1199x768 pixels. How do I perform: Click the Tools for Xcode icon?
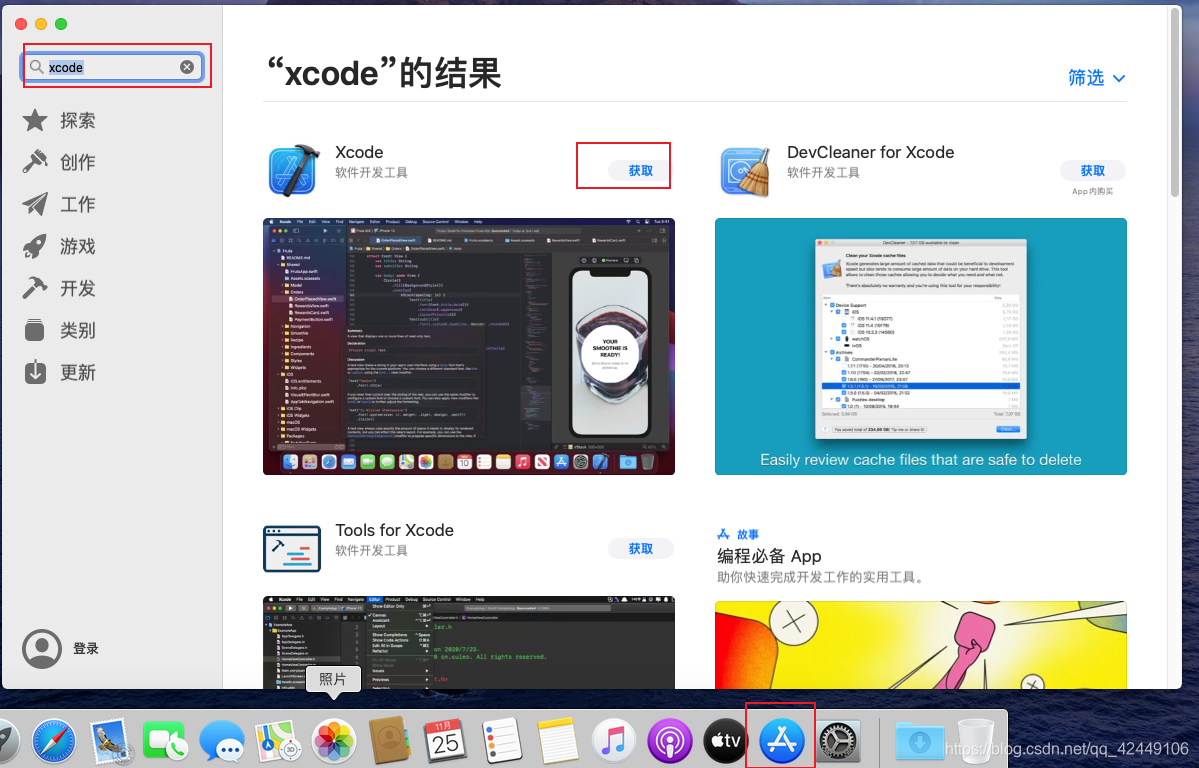point(291,548)
